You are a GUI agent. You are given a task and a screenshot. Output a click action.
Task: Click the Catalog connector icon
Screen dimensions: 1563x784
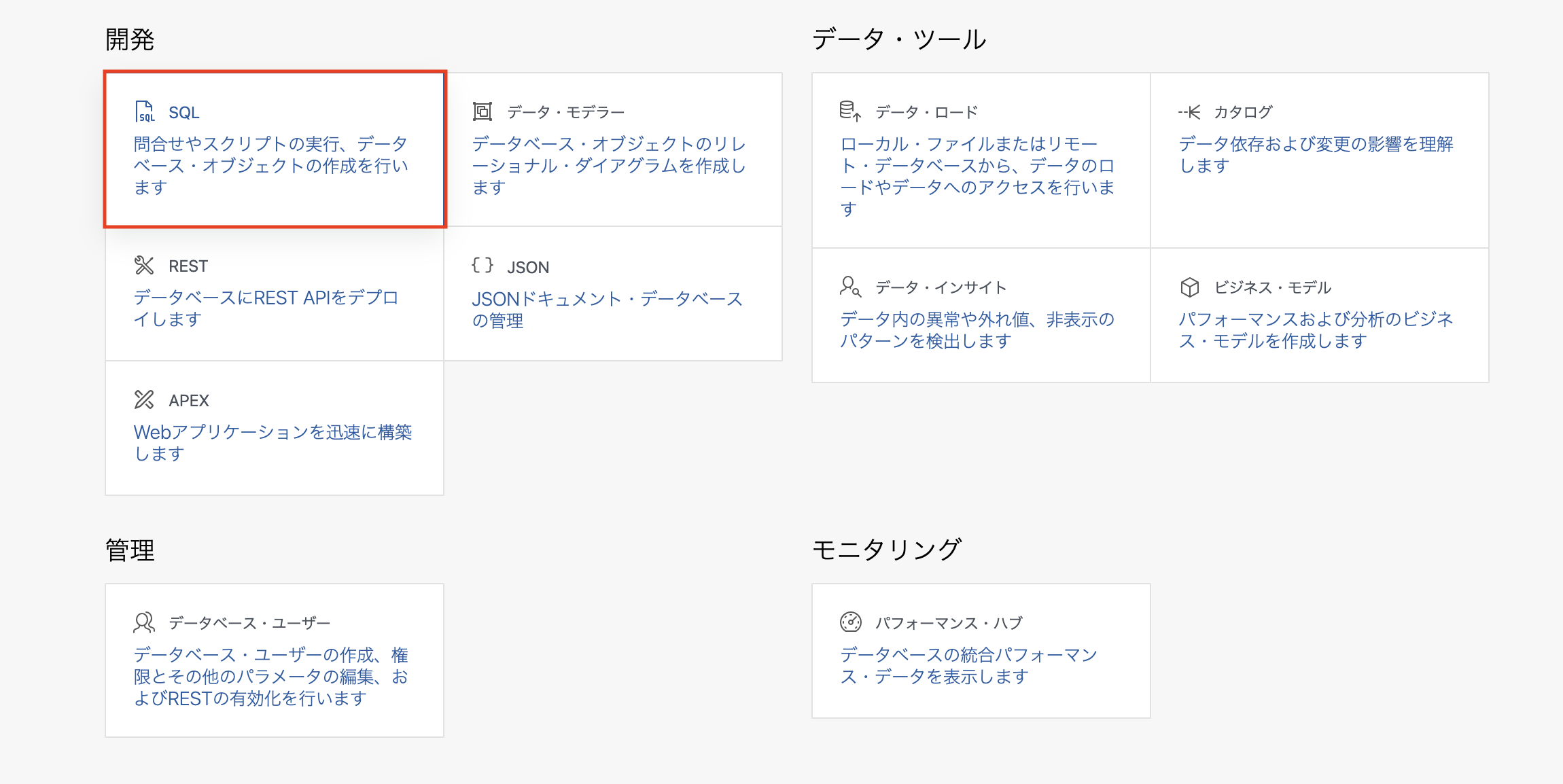coord(1189,111)
